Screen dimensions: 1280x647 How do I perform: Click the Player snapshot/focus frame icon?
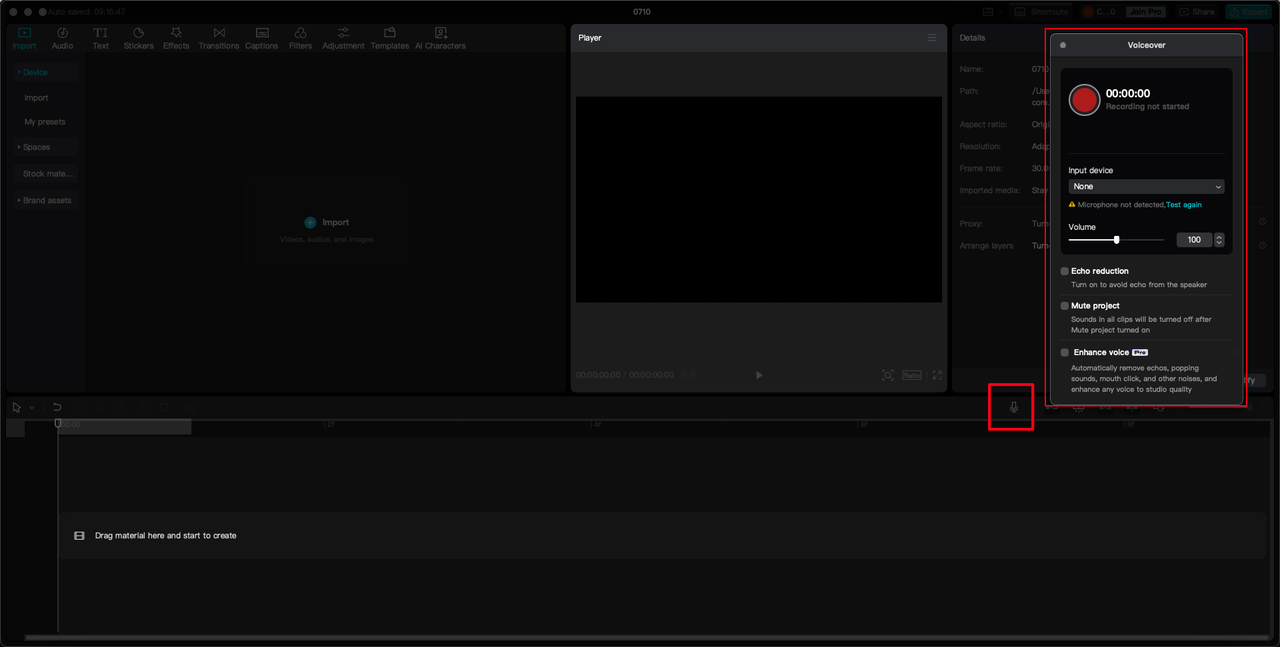pyautogui.click(x=887, y=375)
